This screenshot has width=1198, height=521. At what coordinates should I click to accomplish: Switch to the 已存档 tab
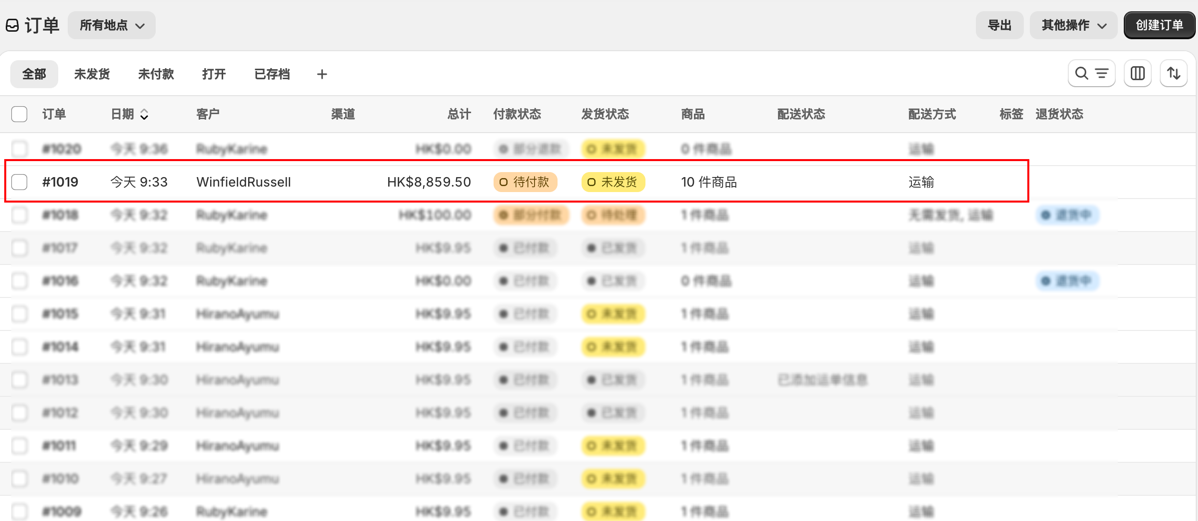click(x=272, y=74)
